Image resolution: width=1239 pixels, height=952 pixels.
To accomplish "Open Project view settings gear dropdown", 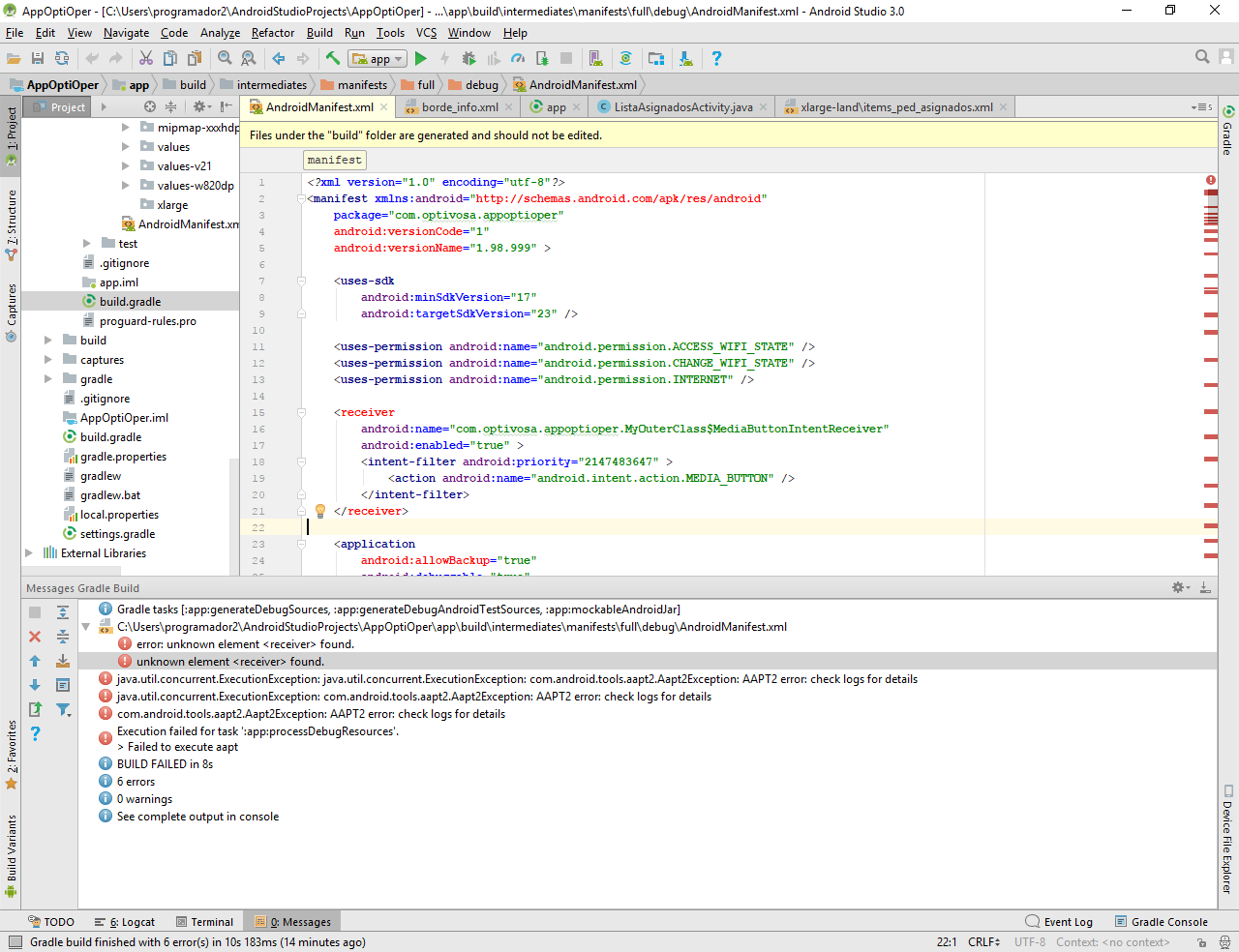I will [x=201, y=106].
